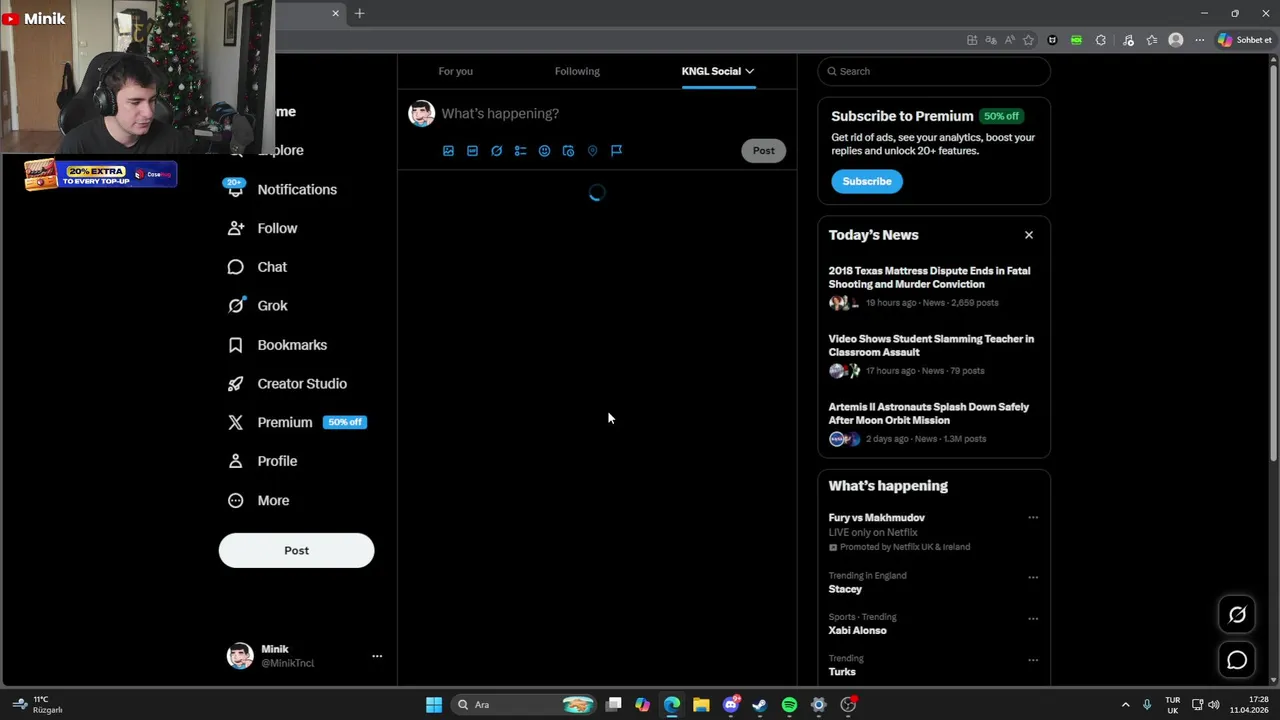This screenshot has height=720, width=1280.
Task: Open browser settings and more menu
Action: (1200, 40)
